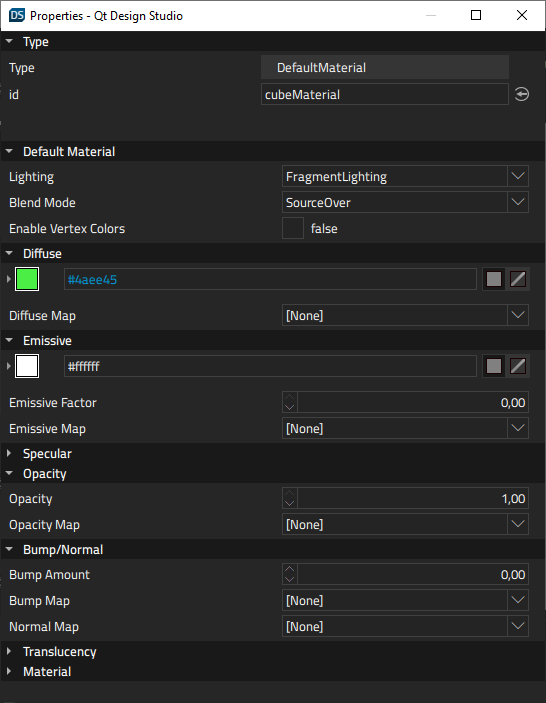Click the id field cubeMaterial
Image resolution: width=546 pixels, height=703 pixels.
point(385,94)
